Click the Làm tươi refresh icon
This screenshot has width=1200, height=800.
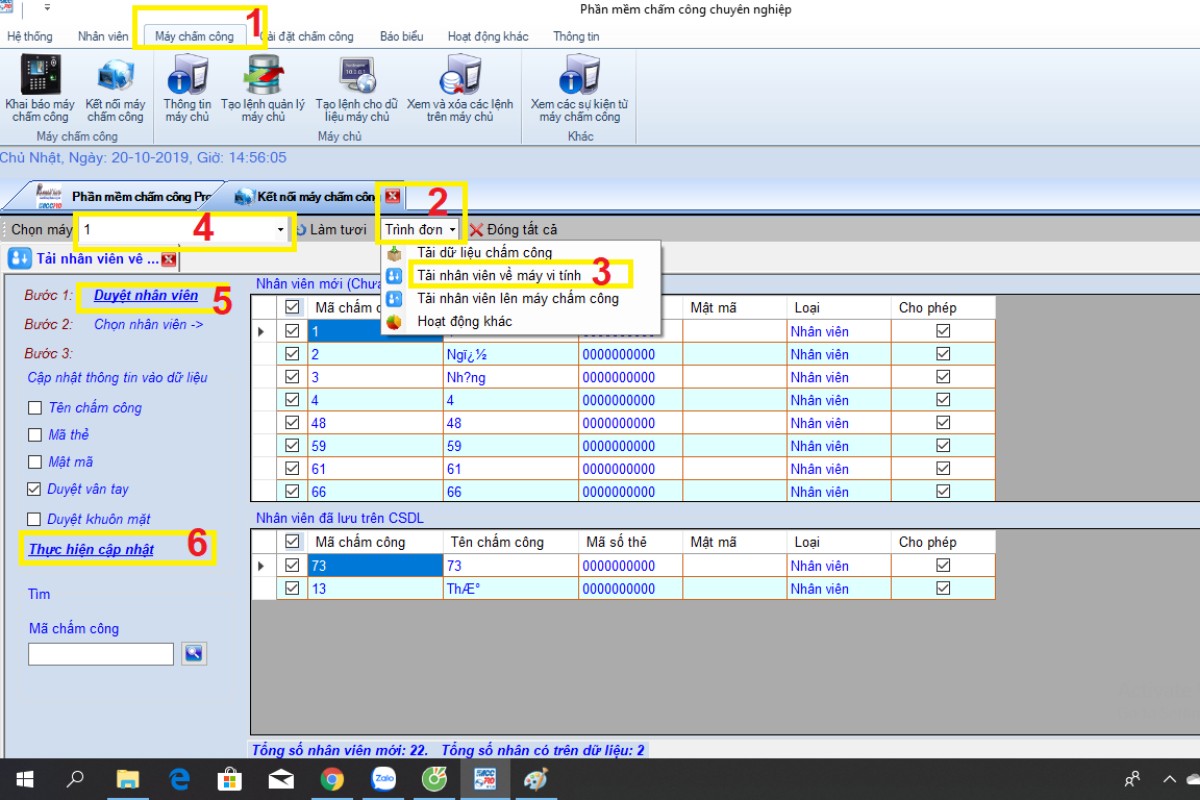point(300,230)
